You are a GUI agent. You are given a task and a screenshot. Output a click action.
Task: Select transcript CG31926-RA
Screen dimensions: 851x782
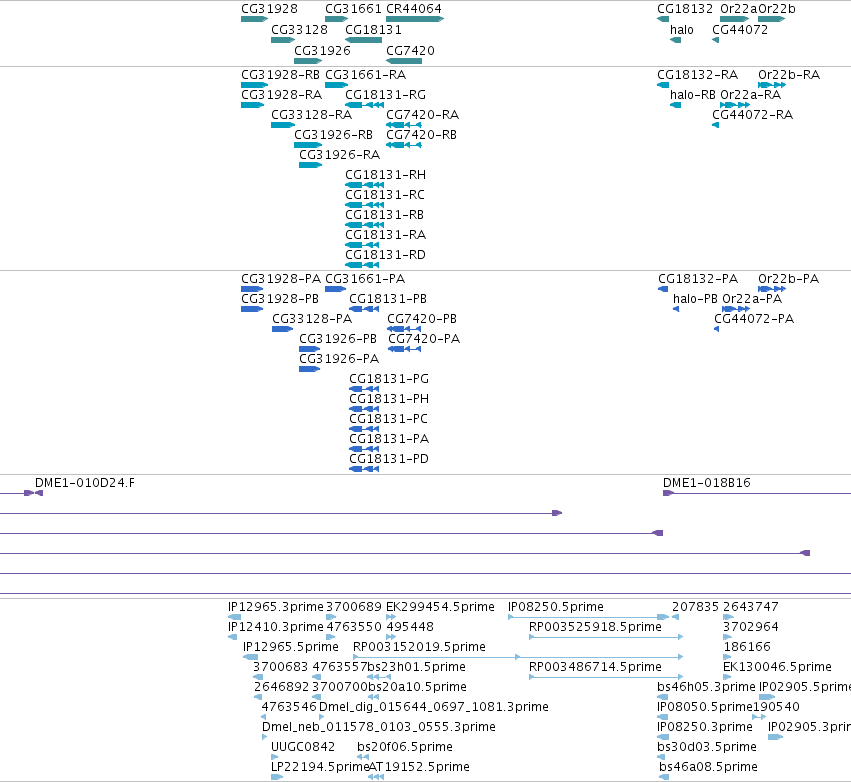[x=310, y=165]
